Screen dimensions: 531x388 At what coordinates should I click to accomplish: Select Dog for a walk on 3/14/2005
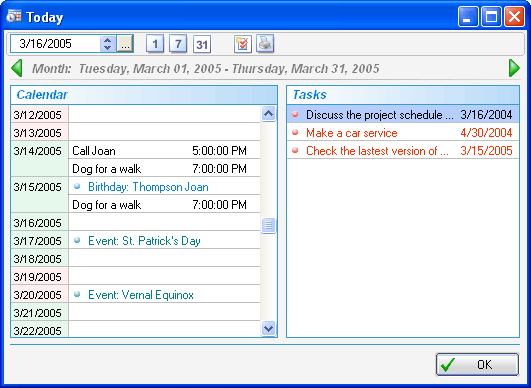click(x=164, y=168)
